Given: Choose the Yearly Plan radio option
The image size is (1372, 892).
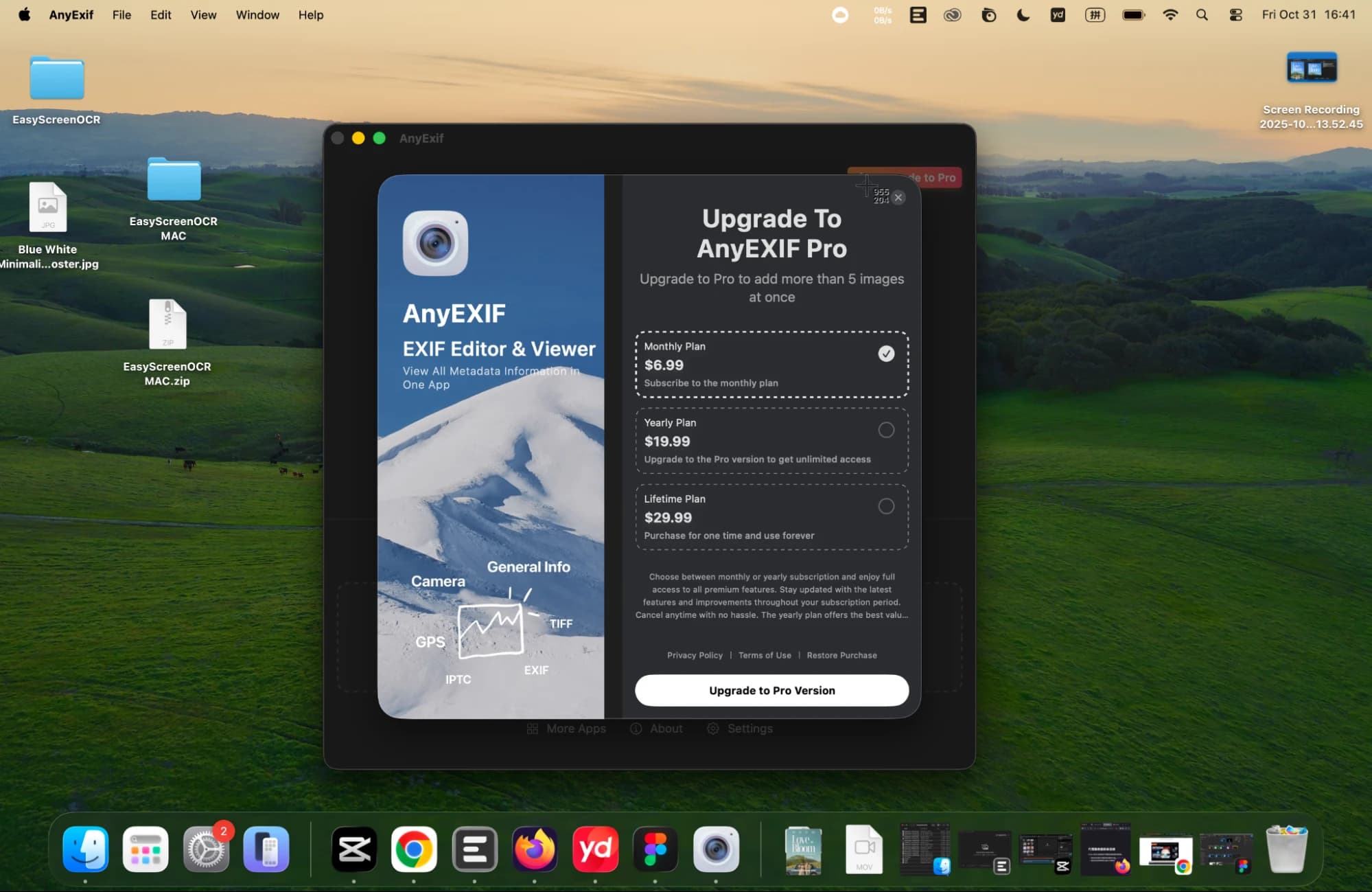Looking at the screenshot, I should pyautogui.click(x=886, y=430).
